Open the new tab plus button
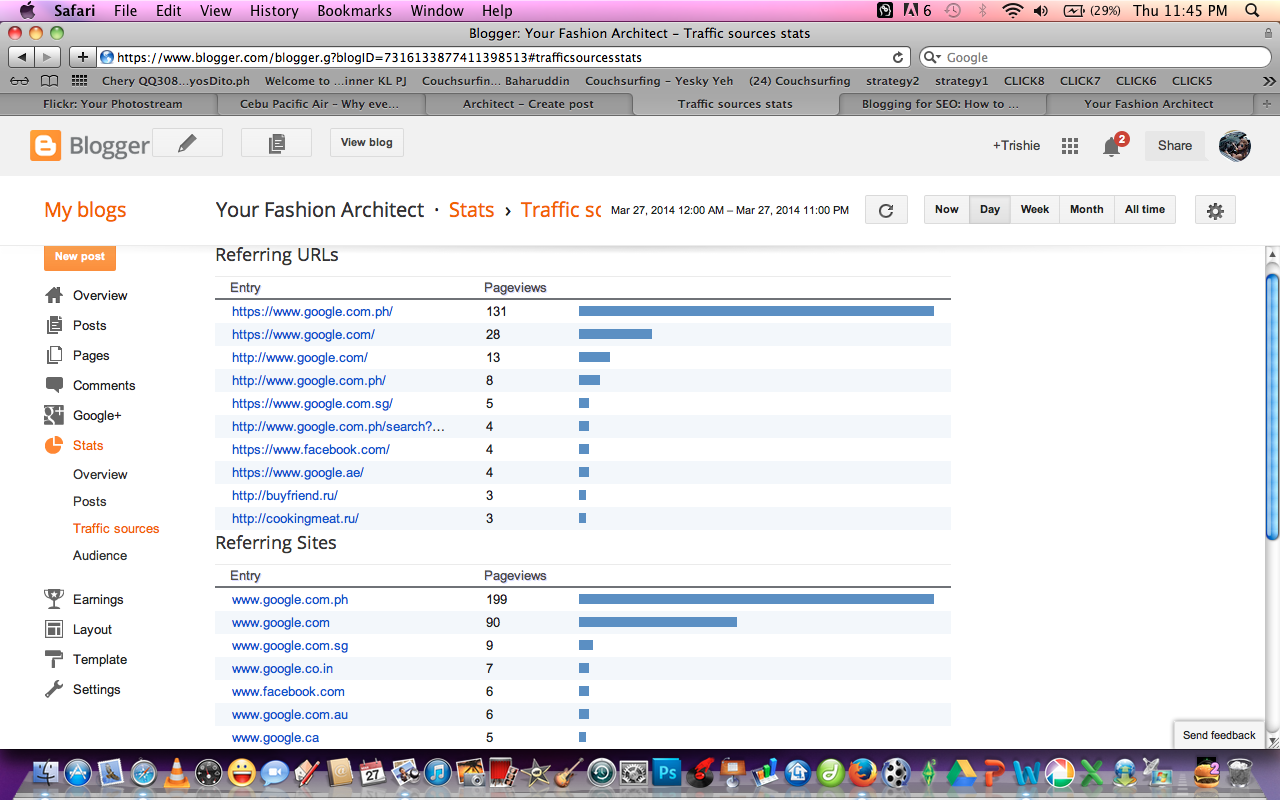1280x800 pixels. tap(1267, 104)
